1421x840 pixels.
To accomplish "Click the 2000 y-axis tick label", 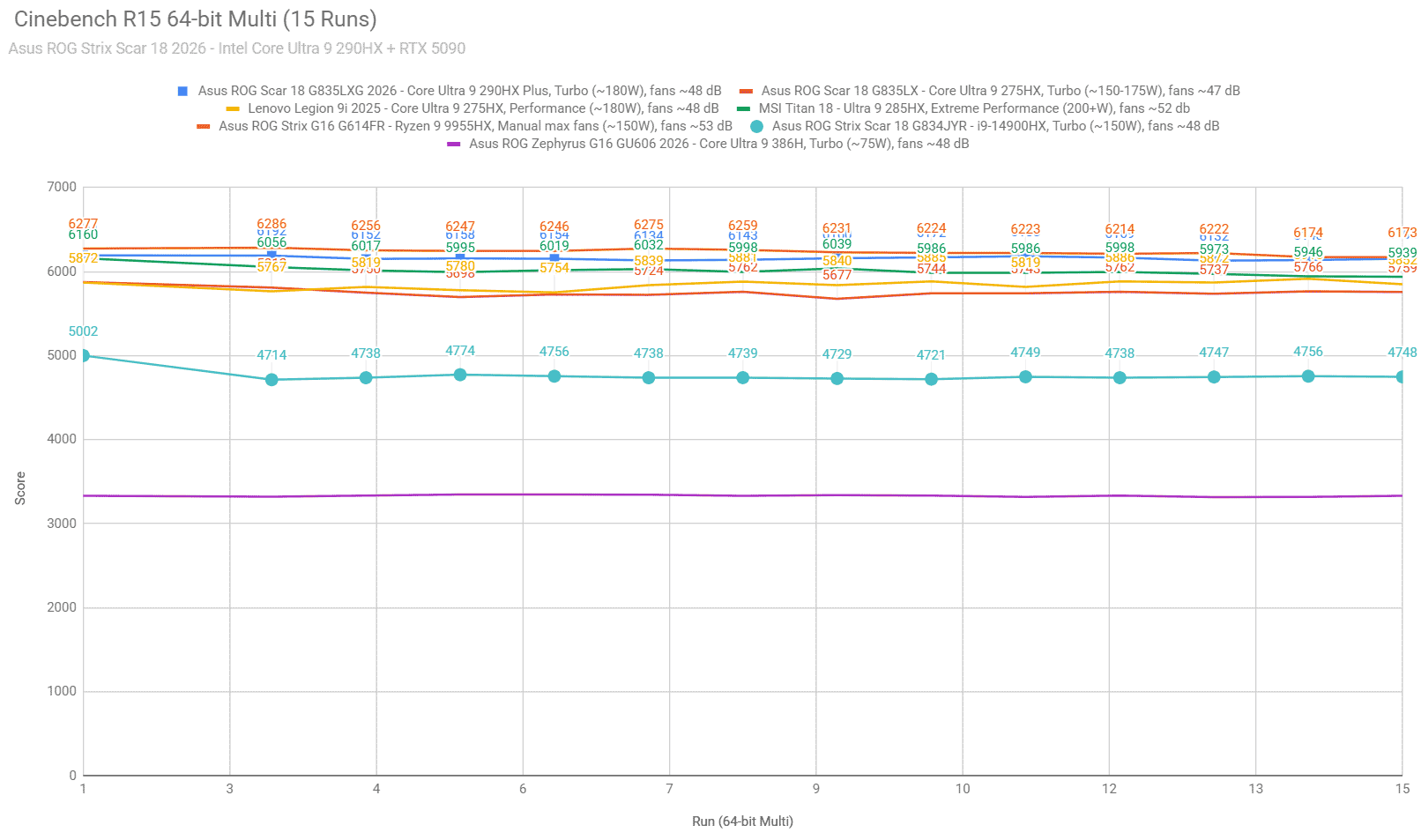I will click(62, 607).
